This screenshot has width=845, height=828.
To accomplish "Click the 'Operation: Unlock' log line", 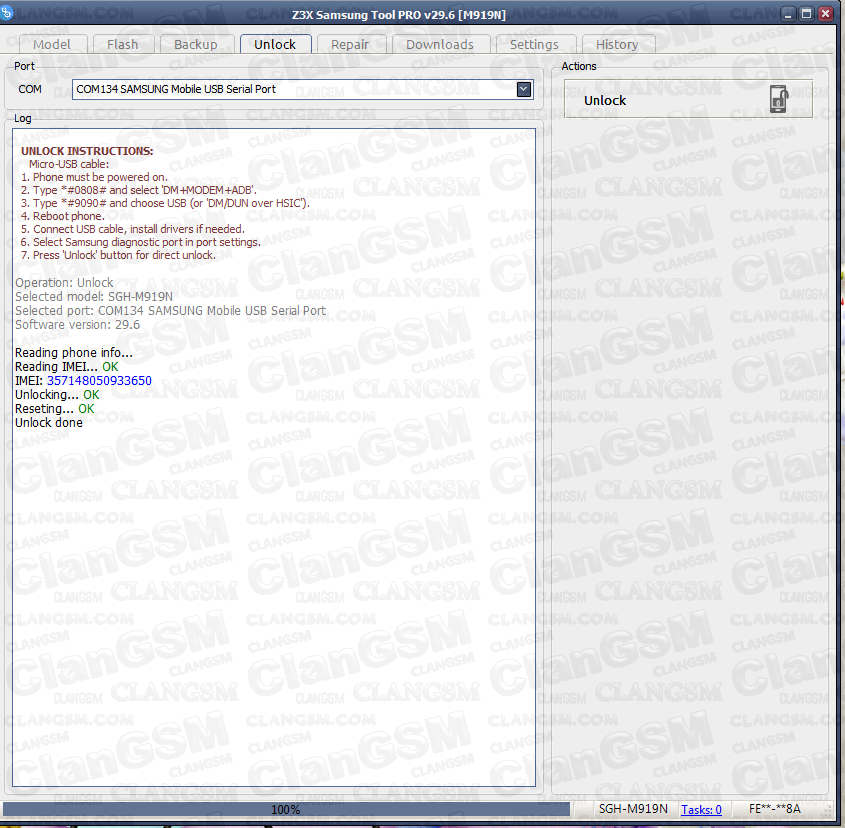I will pos(64,282).
